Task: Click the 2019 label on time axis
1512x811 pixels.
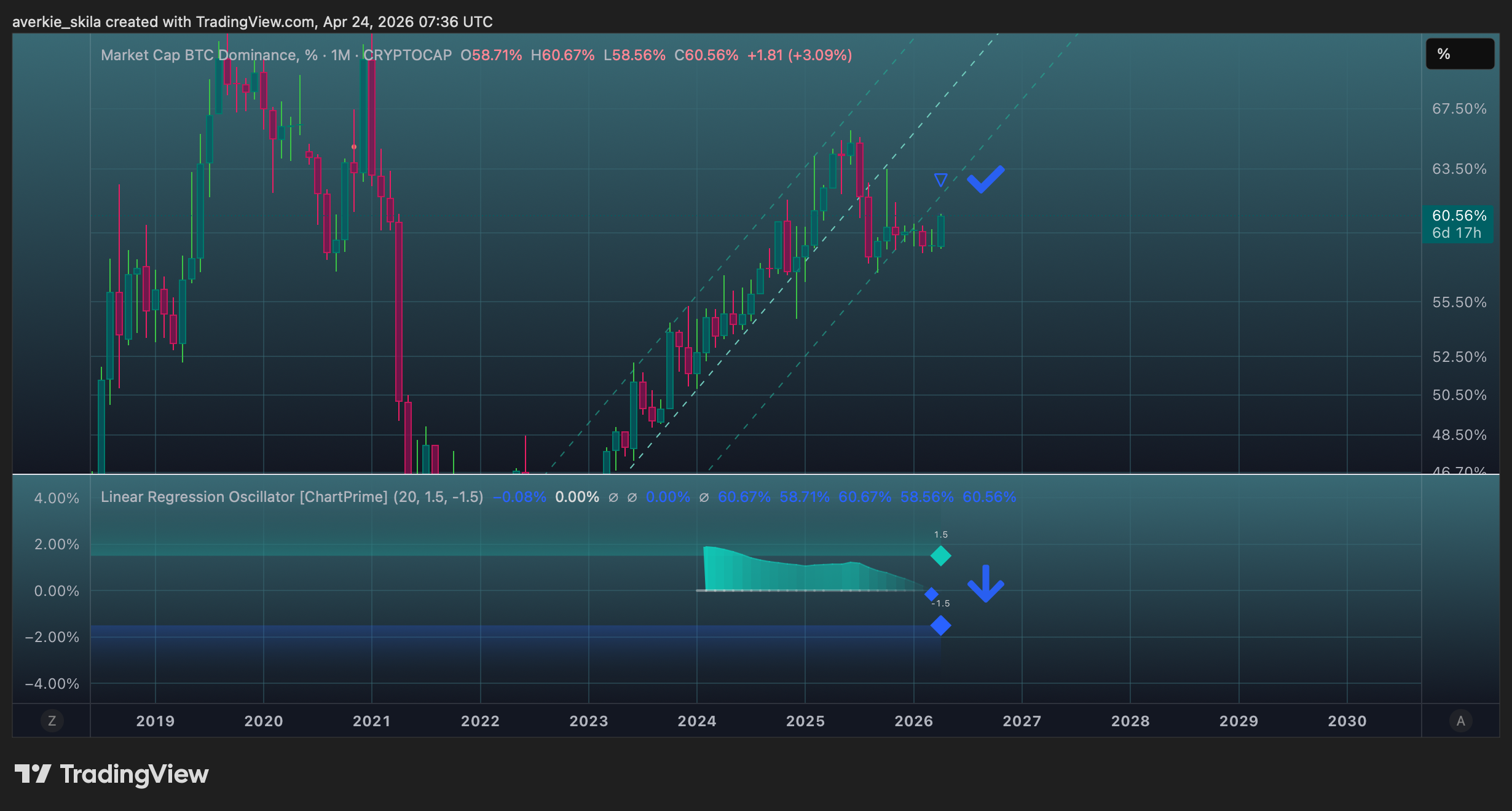Action: pyautogui.click(x=155, y=721)
